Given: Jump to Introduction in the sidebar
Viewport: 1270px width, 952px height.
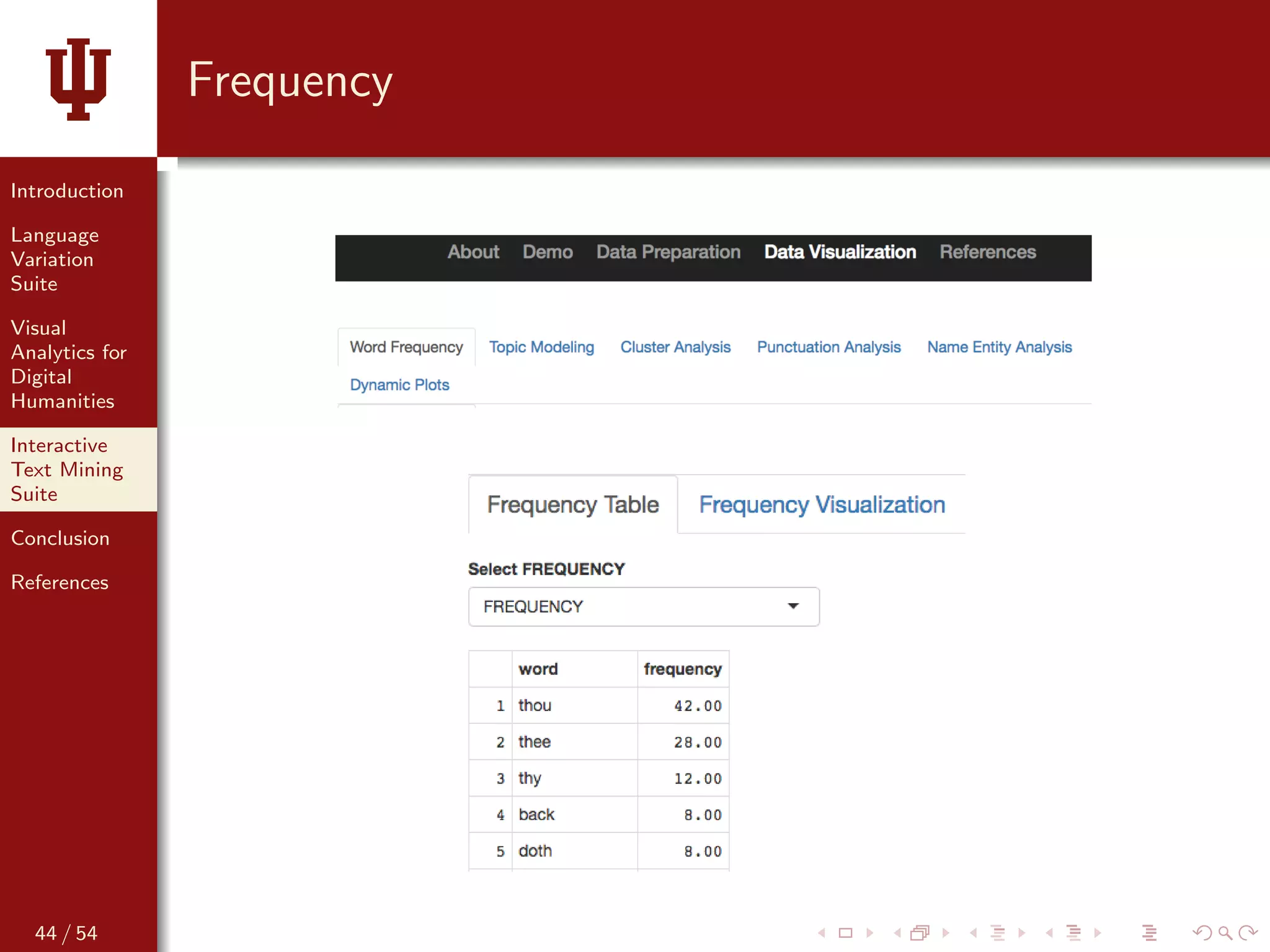Looking at the screenshot, I should [x=67, y=191].
